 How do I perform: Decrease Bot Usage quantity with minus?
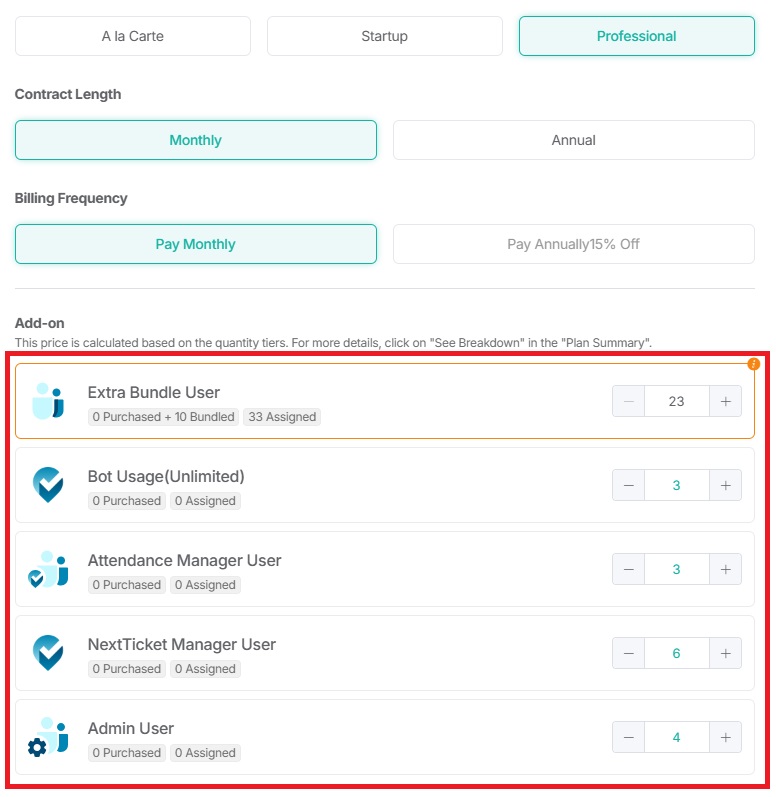click(x=629, y=485)
